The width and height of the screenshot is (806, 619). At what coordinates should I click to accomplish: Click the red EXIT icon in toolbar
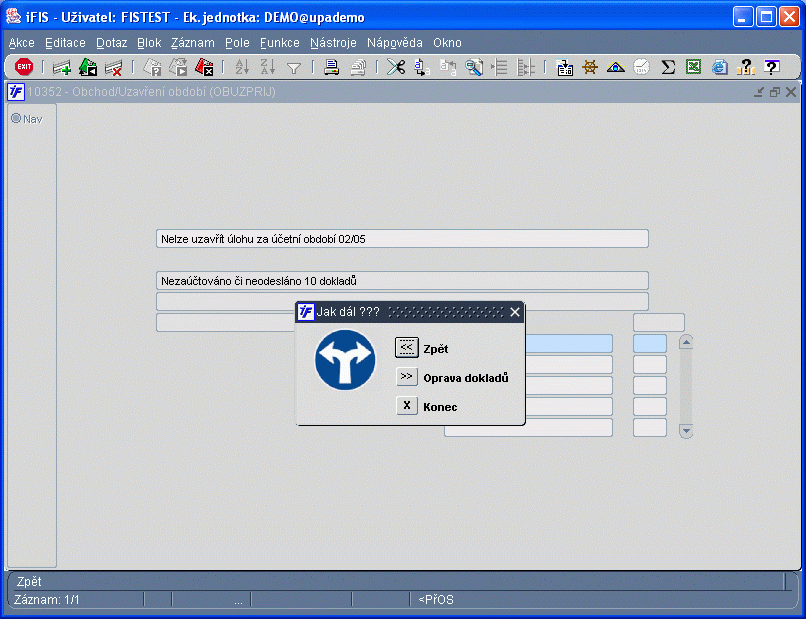[24, 67]
